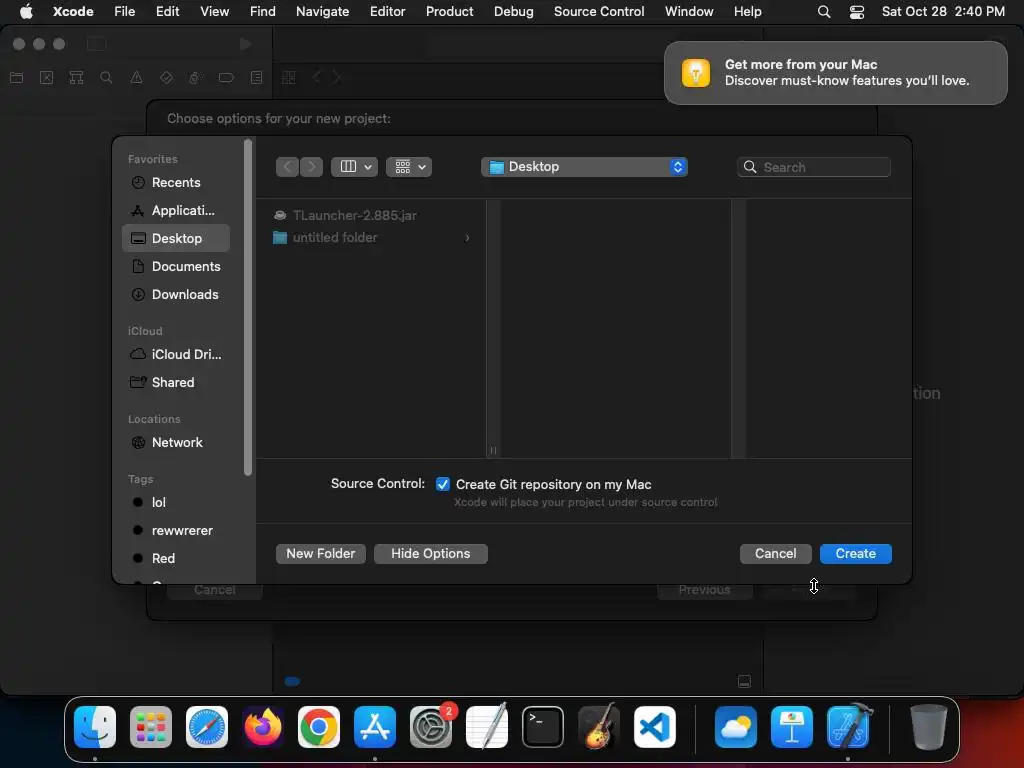
Task: Select Documents in the sidebar
Action: click(x=176, y=266)
